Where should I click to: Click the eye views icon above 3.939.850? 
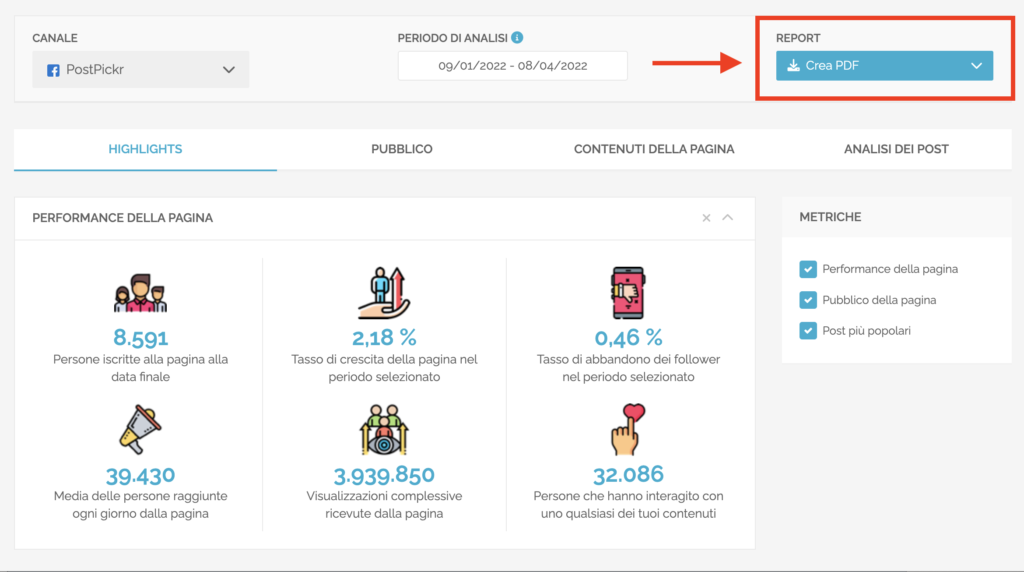384,429
